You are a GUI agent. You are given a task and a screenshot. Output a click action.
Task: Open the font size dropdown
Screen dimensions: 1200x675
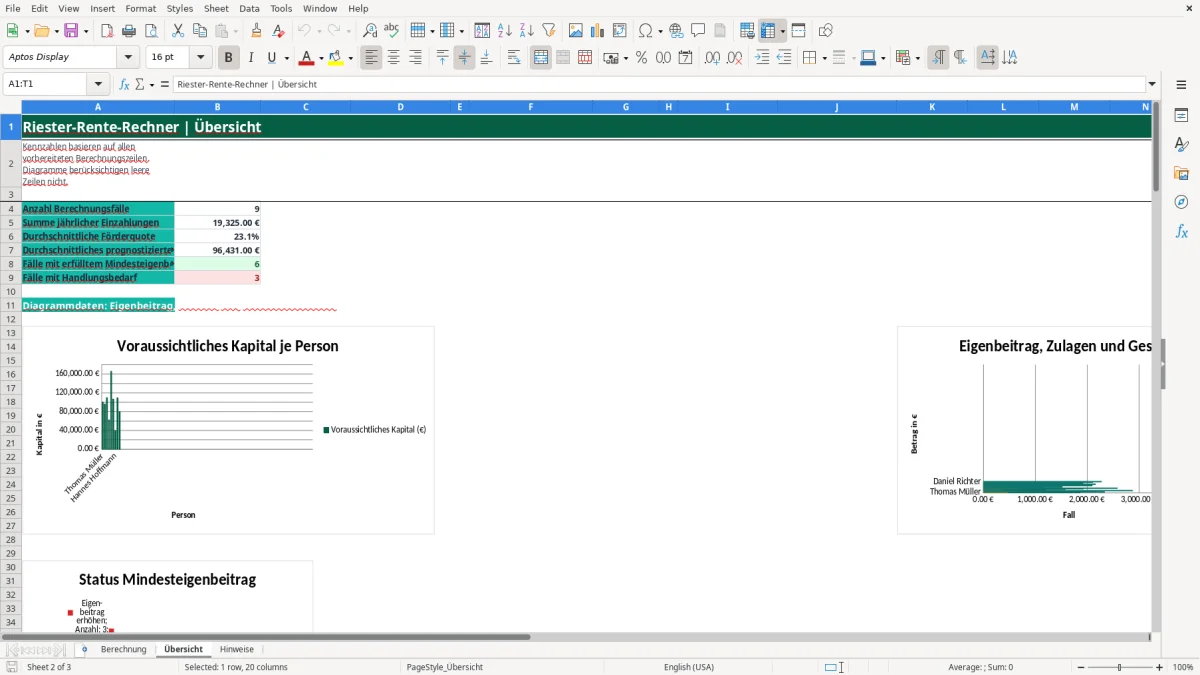[201, 58]
